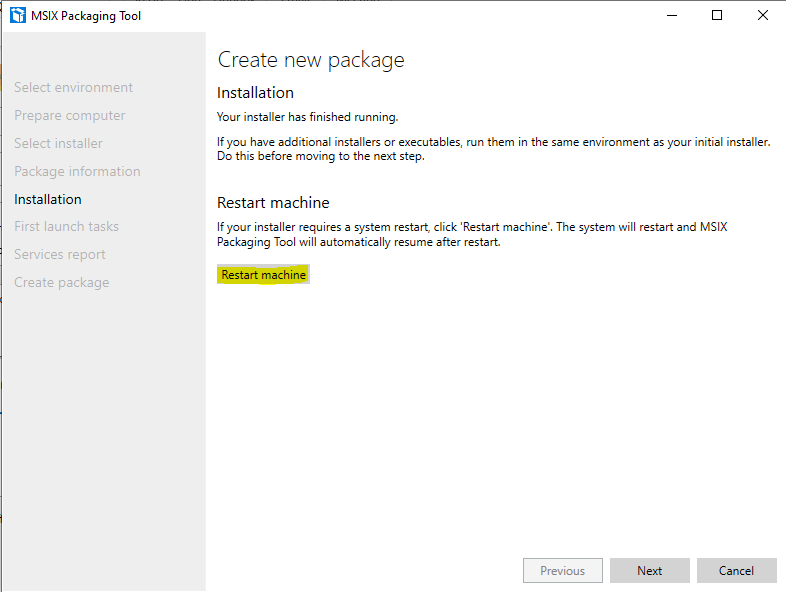
Task: Go to the 'Prepare computer' sidebar step
Action: click(70, 116)
